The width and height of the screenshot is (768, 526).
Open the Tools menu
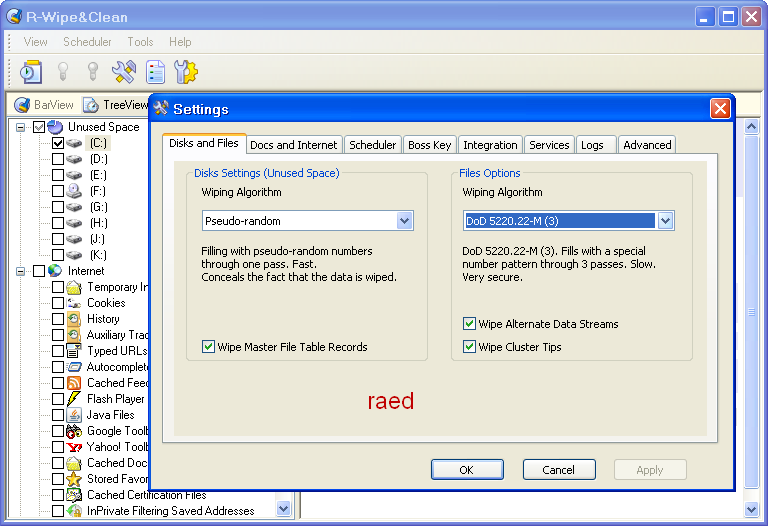(x=141, y=42)
